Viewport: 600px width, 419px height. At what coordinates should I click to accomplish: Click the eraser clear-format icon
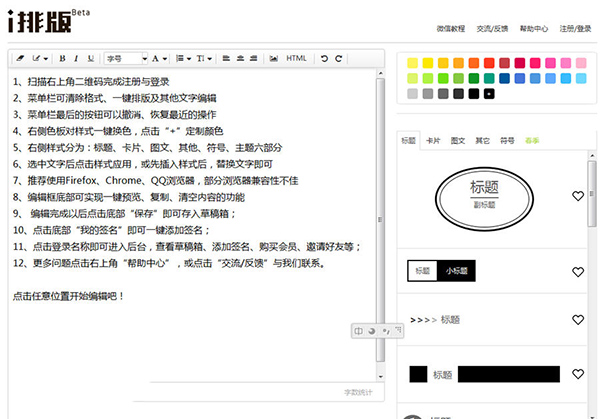click(20, 59)
